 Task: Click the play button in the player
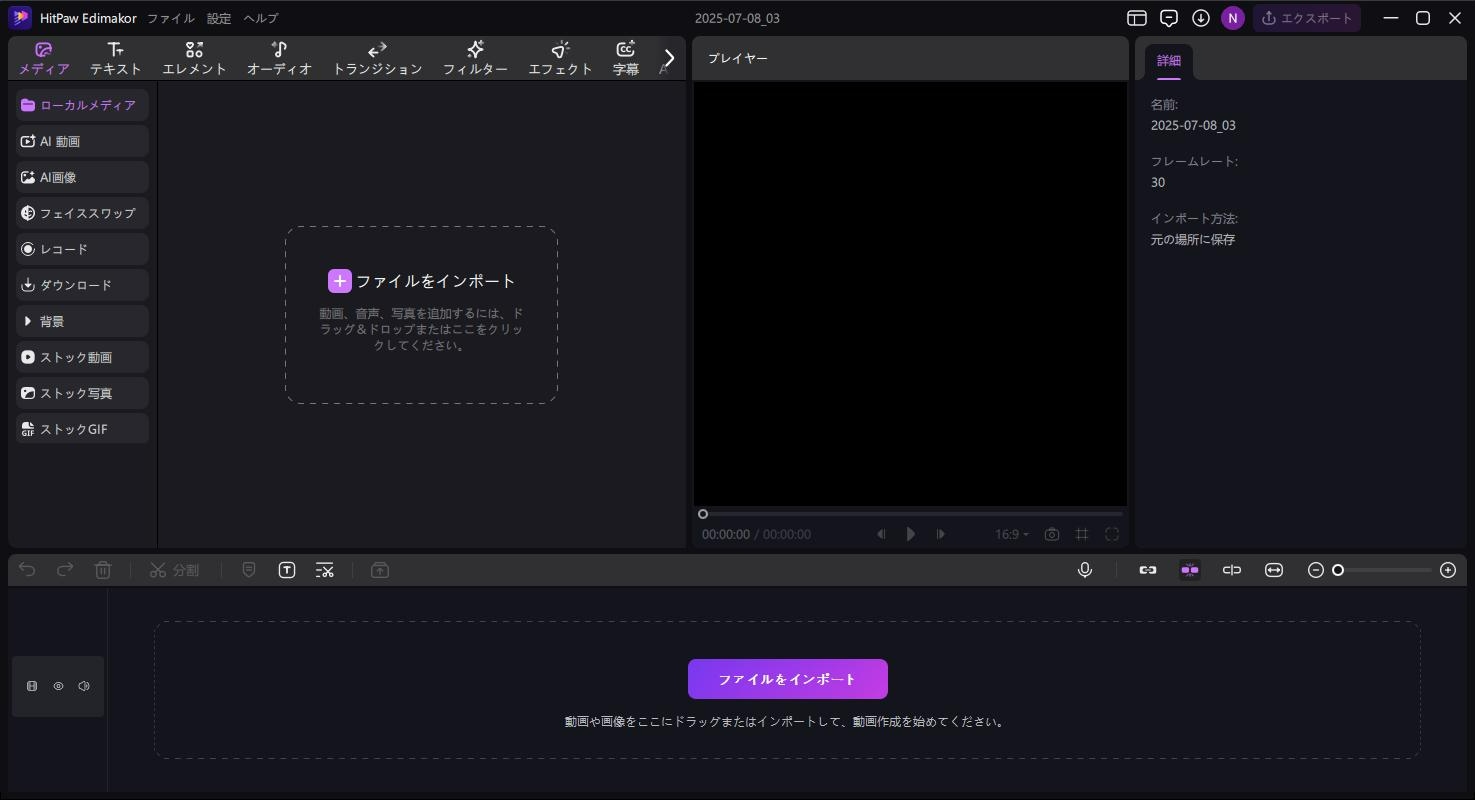[910, 534]
